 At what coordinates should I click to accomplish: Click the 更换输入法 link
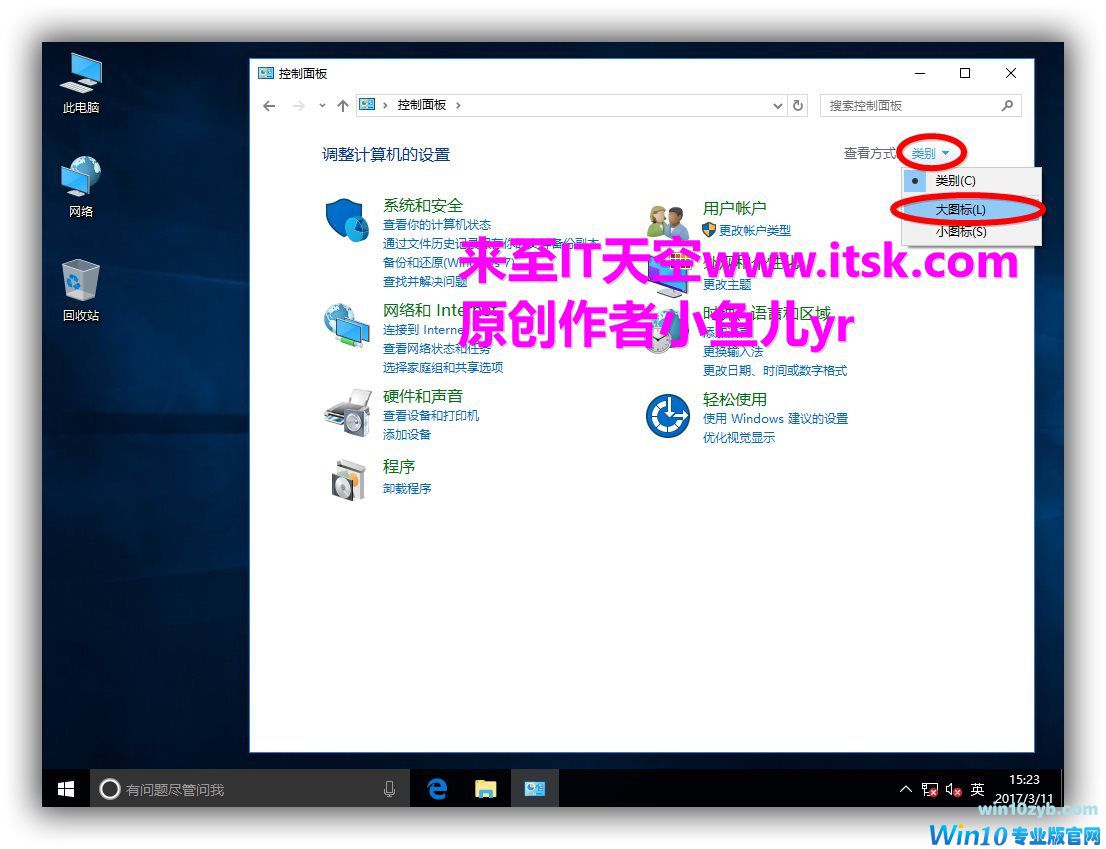coord(733,351)
